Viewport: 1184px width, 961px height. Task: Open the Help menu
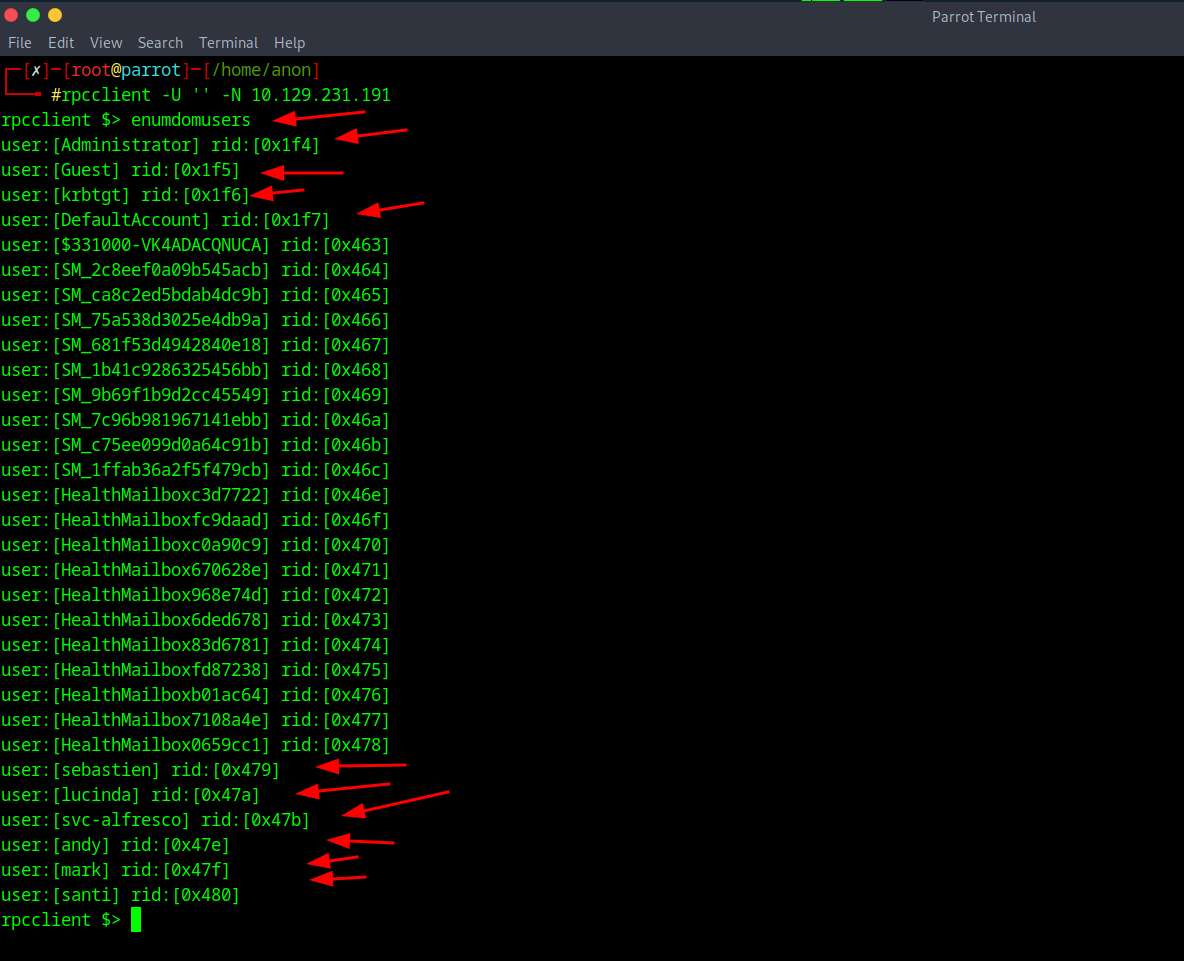pyautogui.click(x=289, y=43)
